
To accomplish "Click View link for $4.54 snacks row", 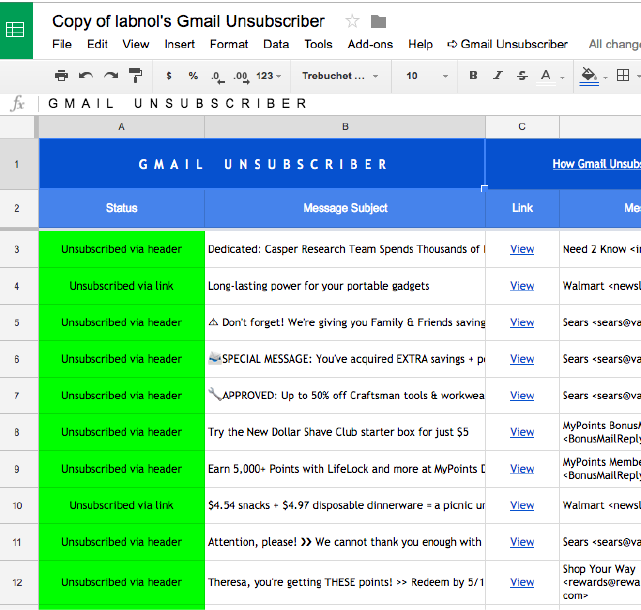I will tap(522, 505).
